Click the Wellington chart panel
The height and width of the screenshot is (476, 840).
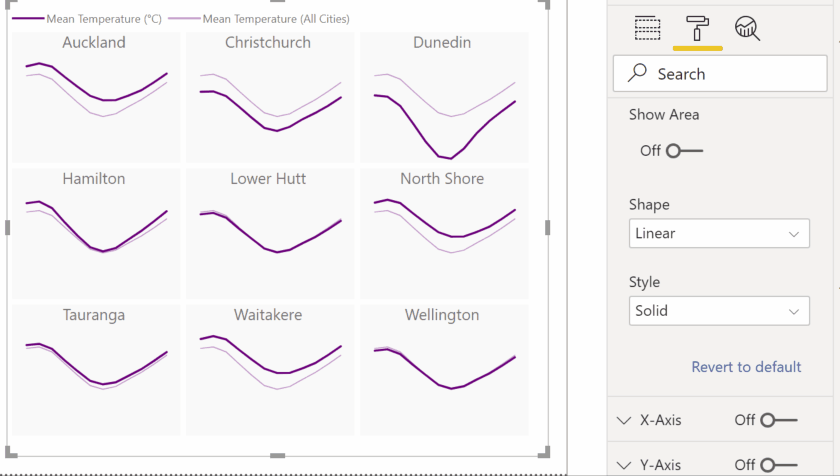(444, 370)
